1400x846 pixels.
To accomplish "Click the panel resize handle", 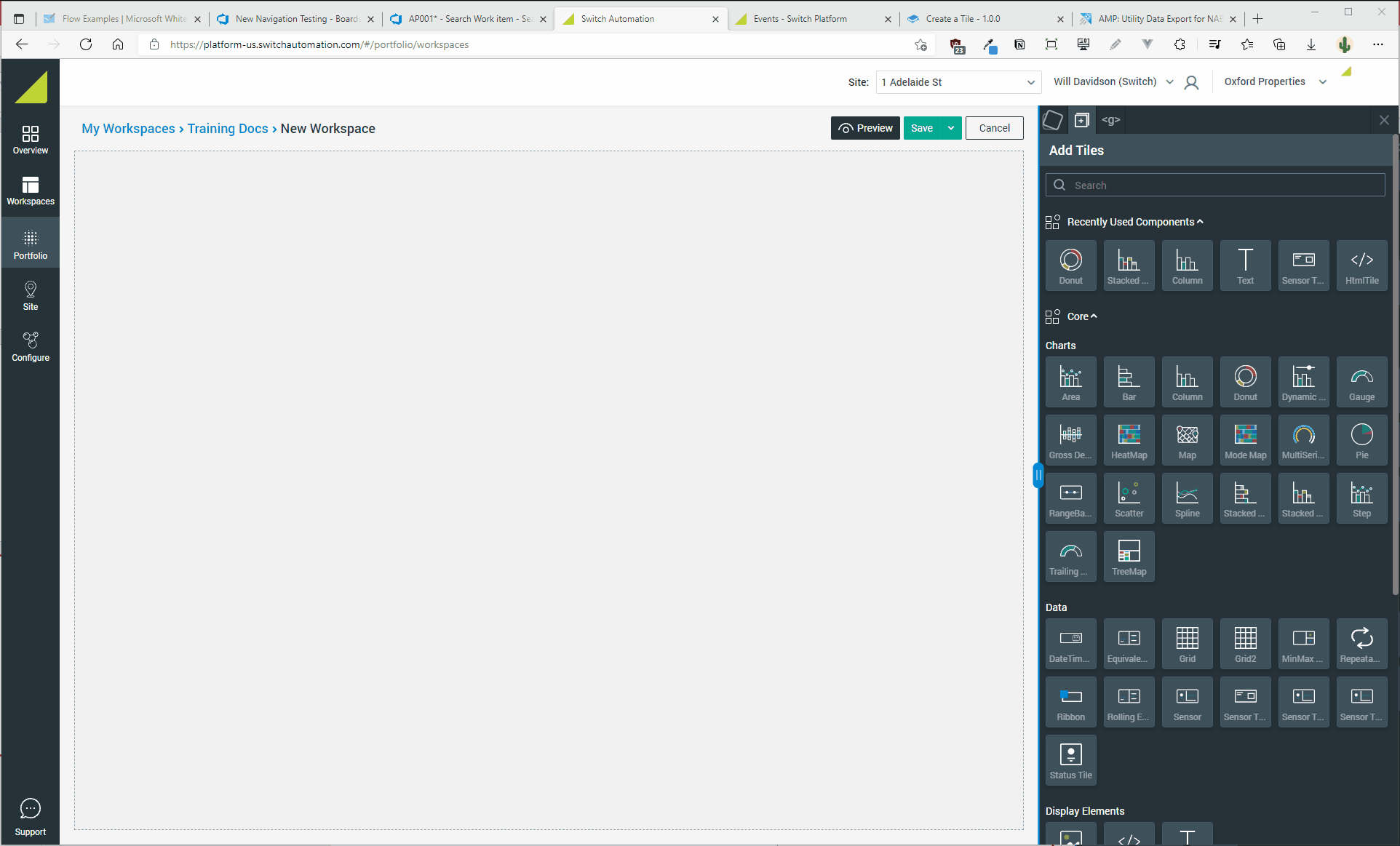I will pyautogui.click(x=1038, y=476).
